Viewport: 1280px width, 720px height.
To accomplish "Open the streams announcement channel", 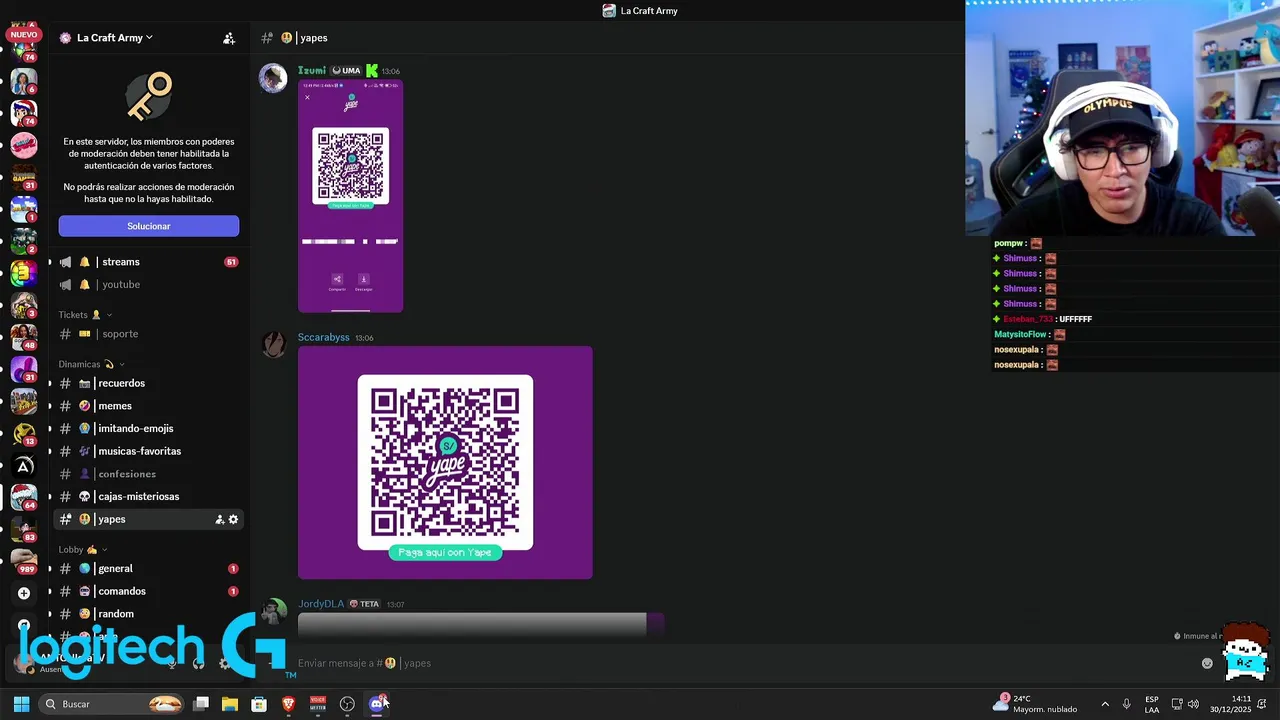I will (147, 262).
